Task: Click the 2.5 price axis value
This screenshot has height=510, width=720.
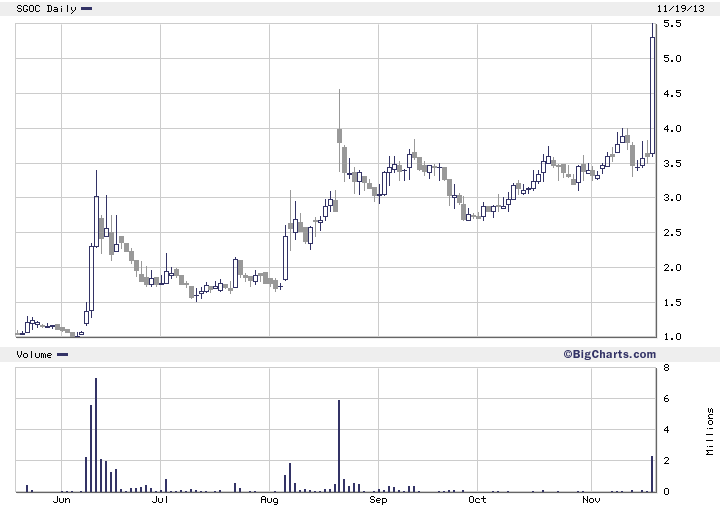Action: pos(672,233)
